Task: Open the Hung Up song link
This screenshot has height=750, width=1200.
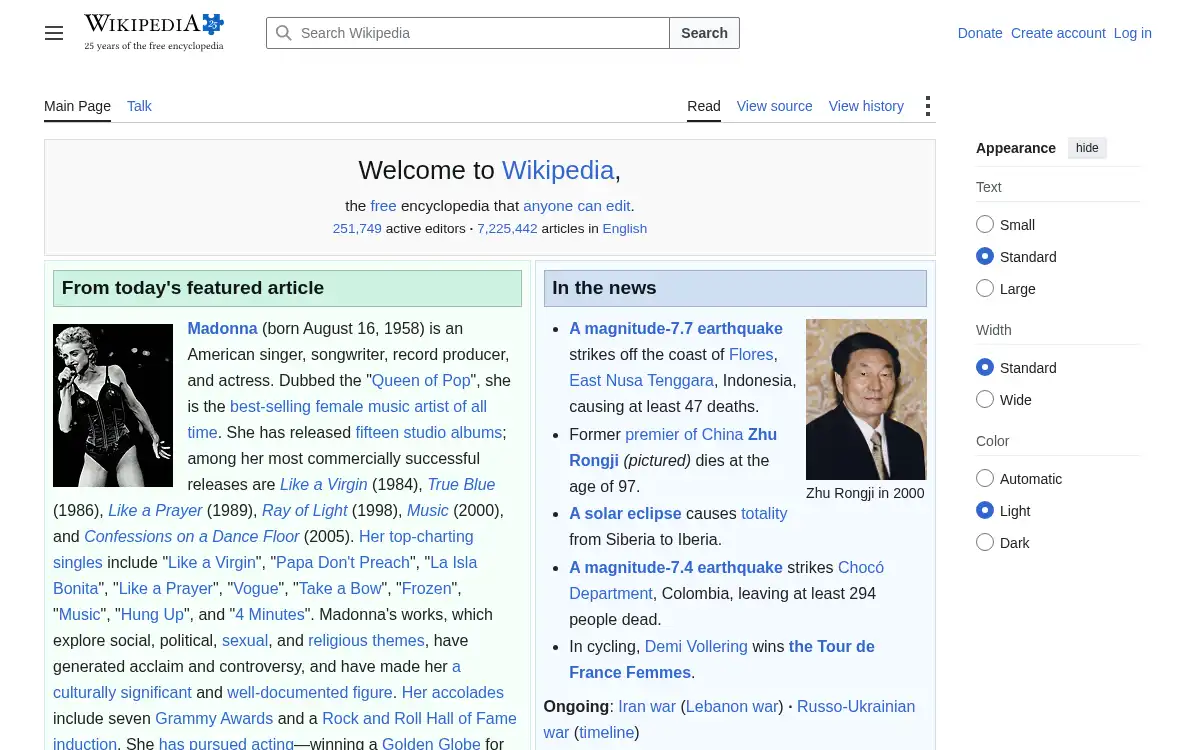Action: coord(153,614)
